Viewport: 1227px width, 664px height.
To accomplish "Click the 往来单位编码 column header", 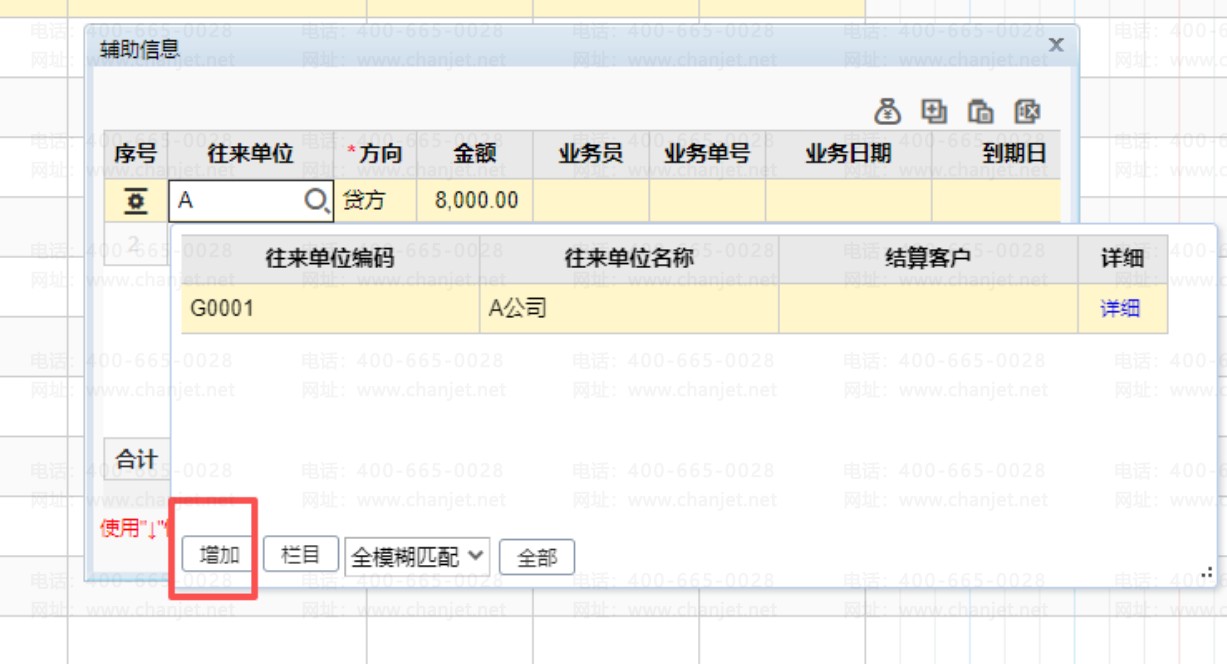I will pos(330,259).
